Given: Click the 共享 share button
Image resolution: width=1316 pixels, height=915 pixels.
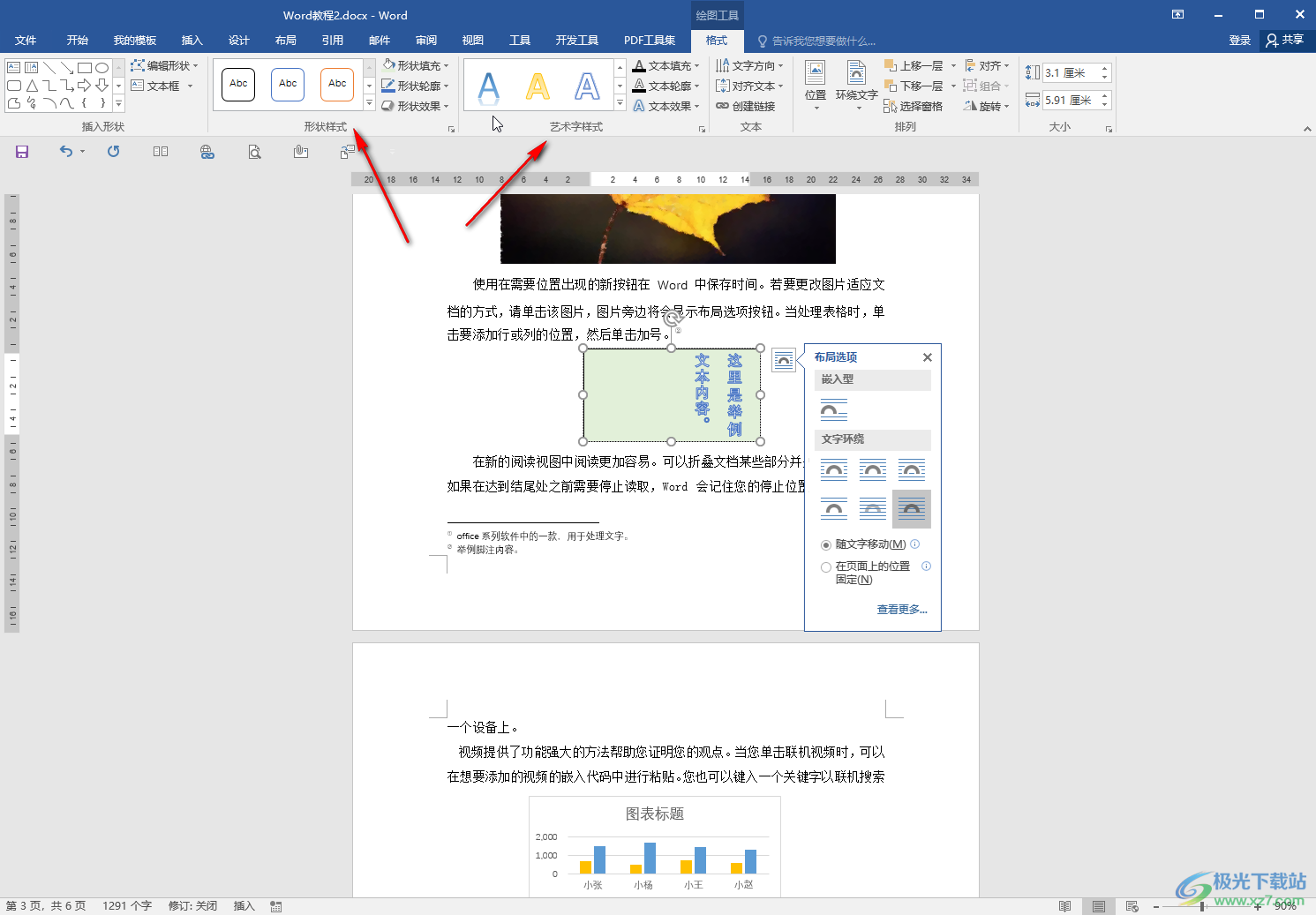Looking at the screenshot, I should [x=1285, y=40].
